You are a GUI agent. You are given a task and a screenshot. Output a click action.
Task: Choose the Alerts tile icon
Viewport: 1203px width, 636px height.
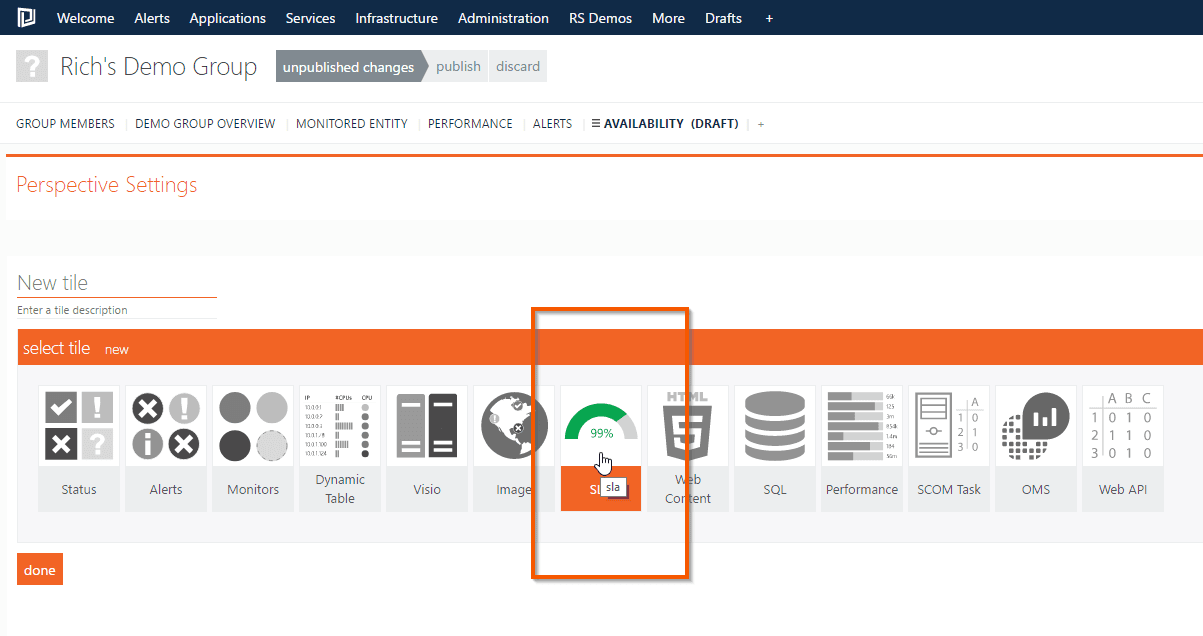pos(165,426)
